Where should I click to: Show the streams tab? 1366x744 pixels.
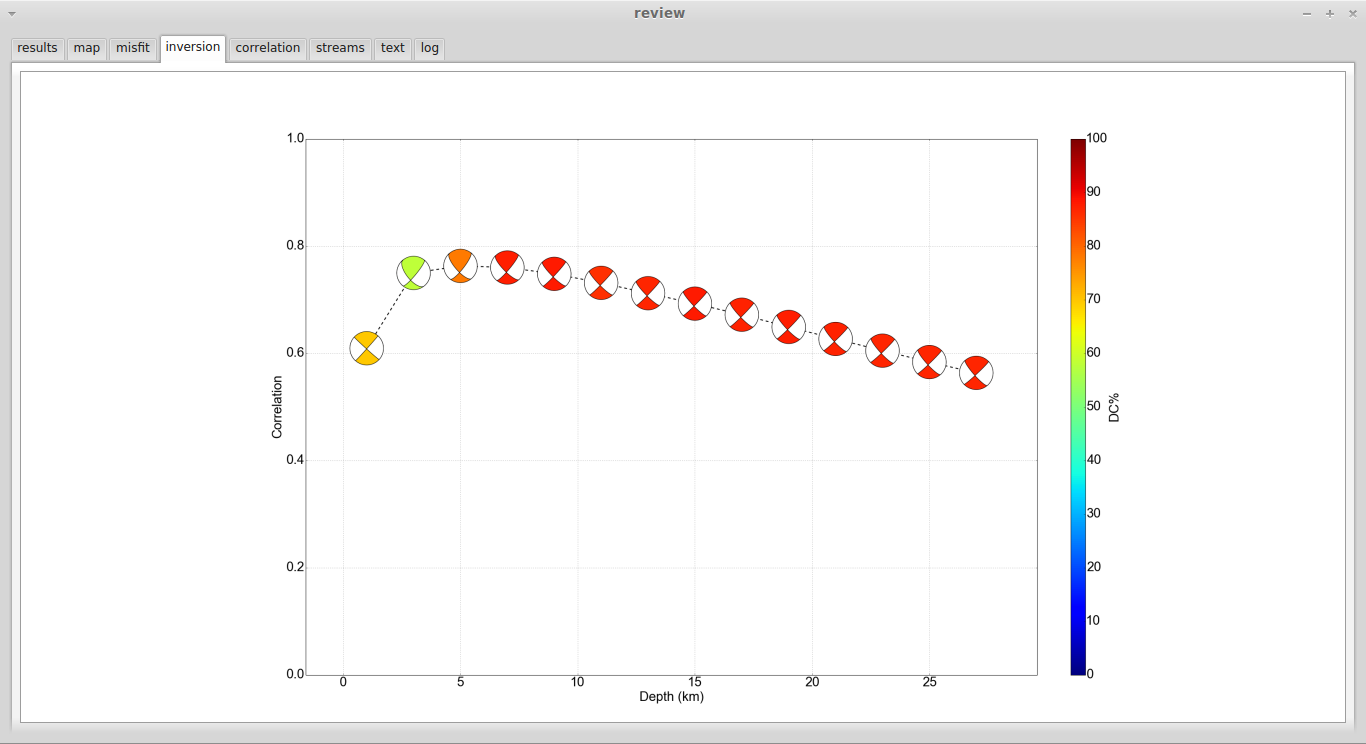point(340,48)
